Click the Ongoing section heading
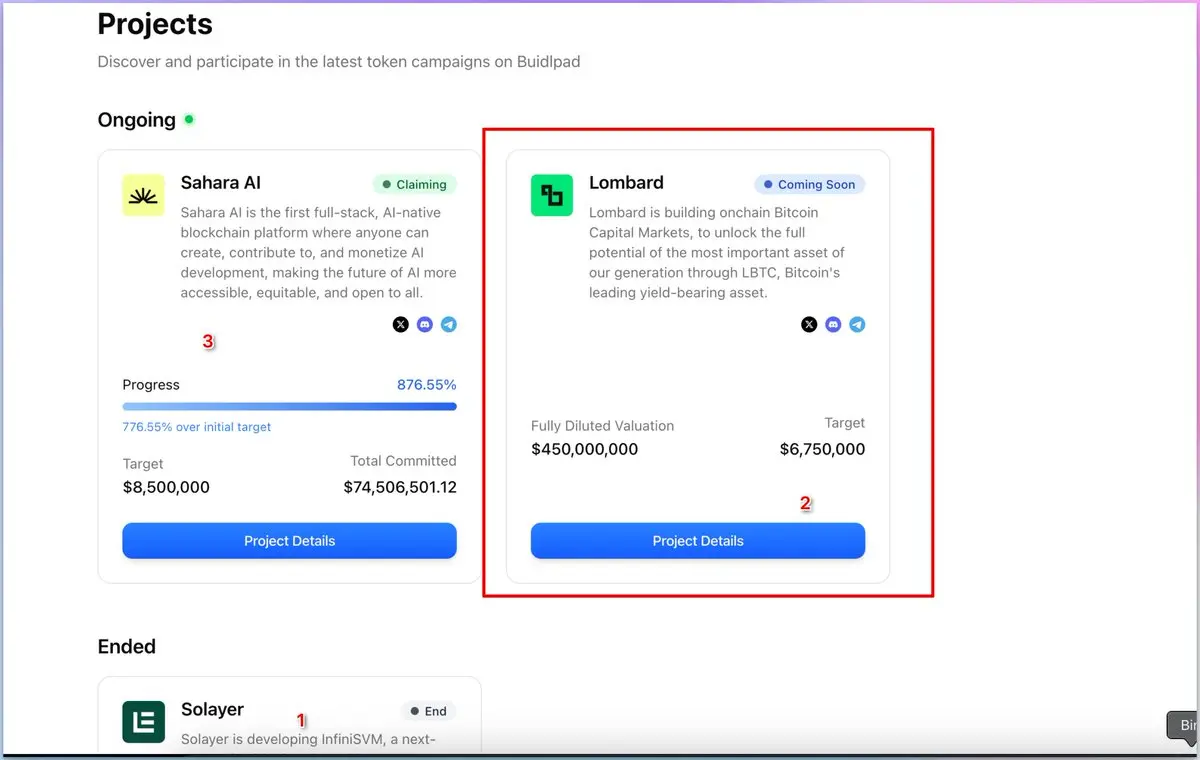This screenshot has width=1200, height=760. click(137, 120)
